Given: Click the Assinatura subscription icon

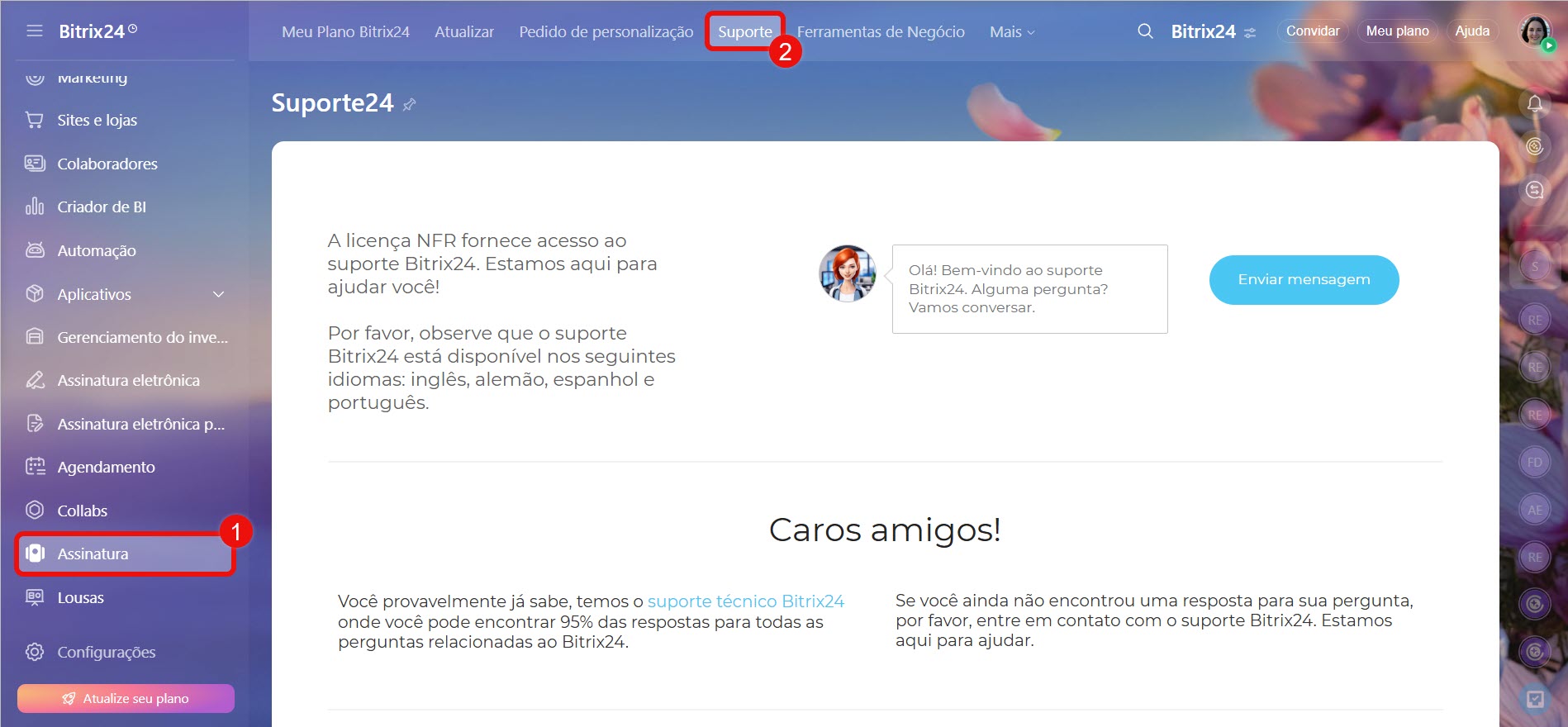Looking at the screenshot, I should pyautogui.click(x=35, y=554).
